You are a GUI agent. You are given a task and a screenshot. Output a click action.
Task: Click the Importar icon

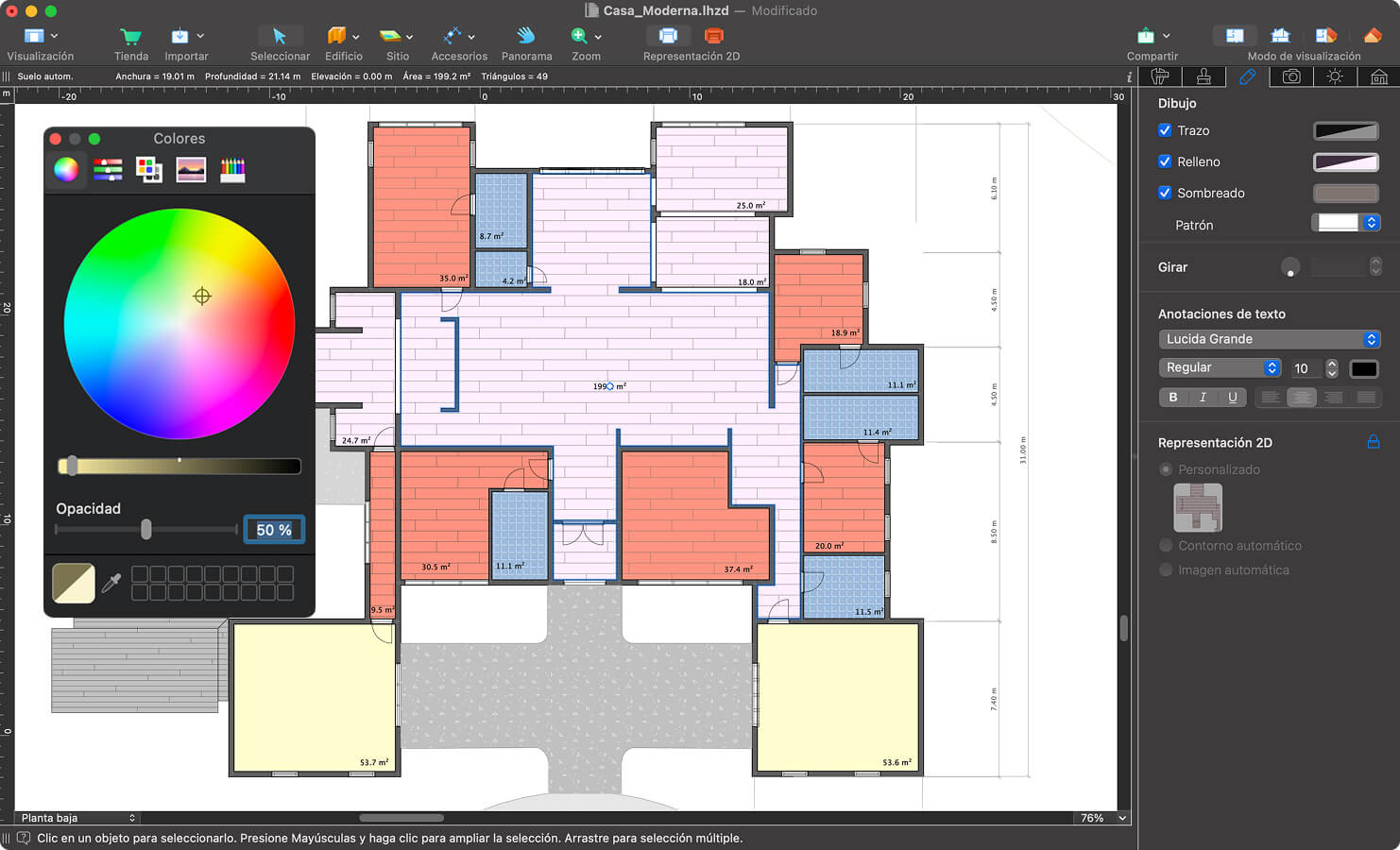pyautogui.click(x=179, y=36)
